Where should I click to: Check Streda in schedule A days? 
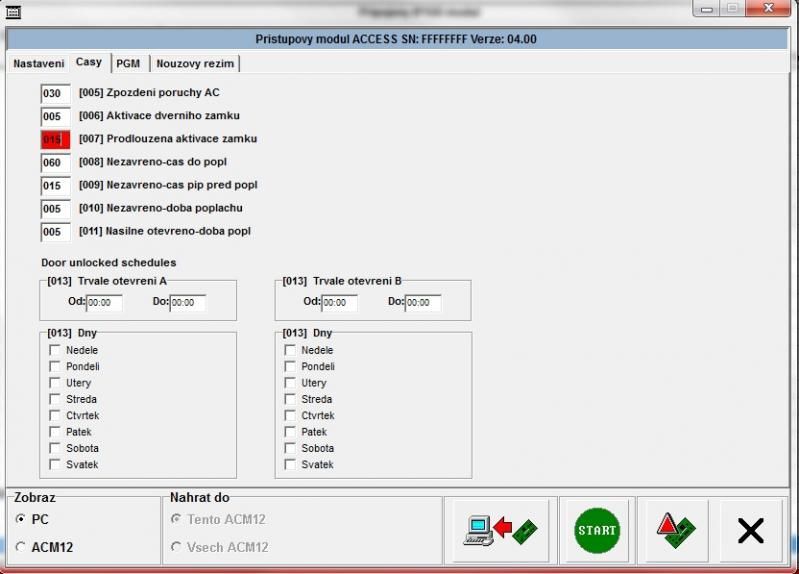[55, 399]
